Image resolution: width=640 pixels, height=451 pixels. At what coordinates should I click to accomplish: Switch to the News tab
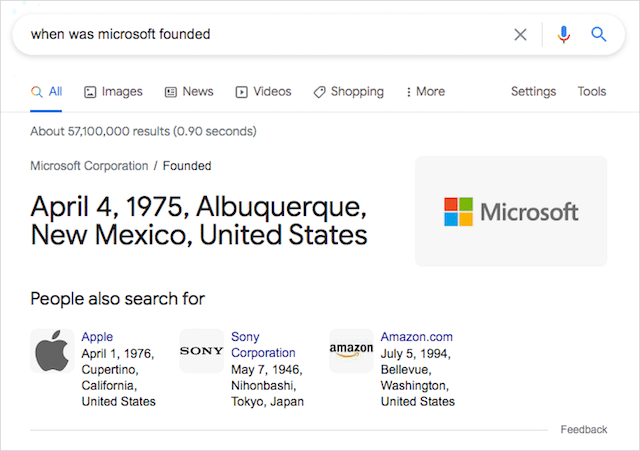pyautogui.click(x=189, y=92)
